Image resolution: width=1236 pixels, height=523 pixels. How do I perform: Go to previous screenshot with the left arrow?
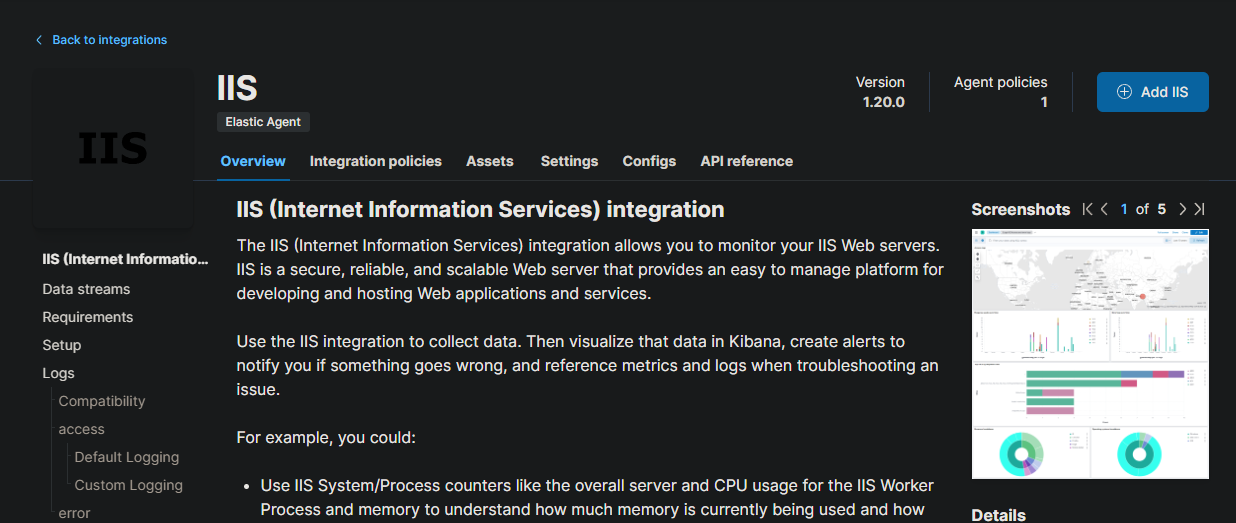1105,209
